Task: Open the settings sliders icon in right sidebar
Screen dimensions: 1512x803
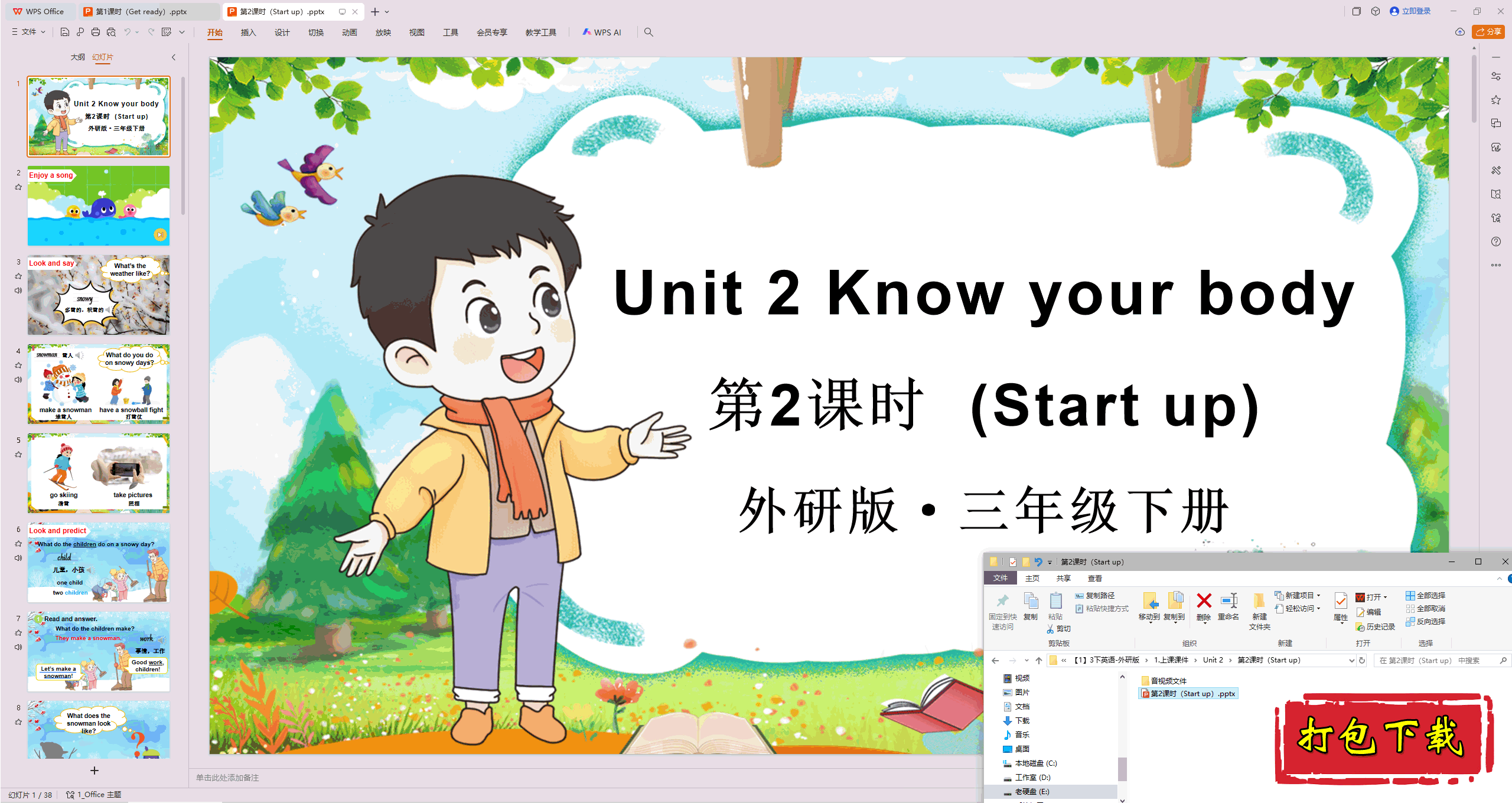Action: pos(1496,76)
